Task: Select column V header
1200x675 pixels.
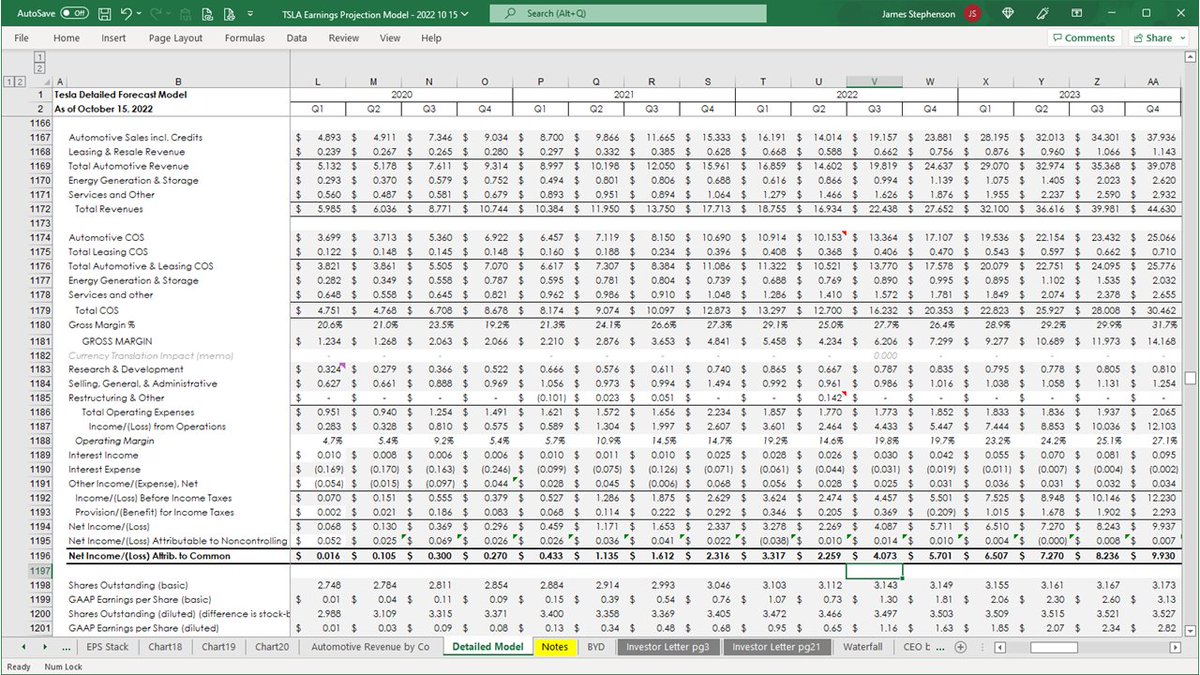Action: tap(875, 81)
